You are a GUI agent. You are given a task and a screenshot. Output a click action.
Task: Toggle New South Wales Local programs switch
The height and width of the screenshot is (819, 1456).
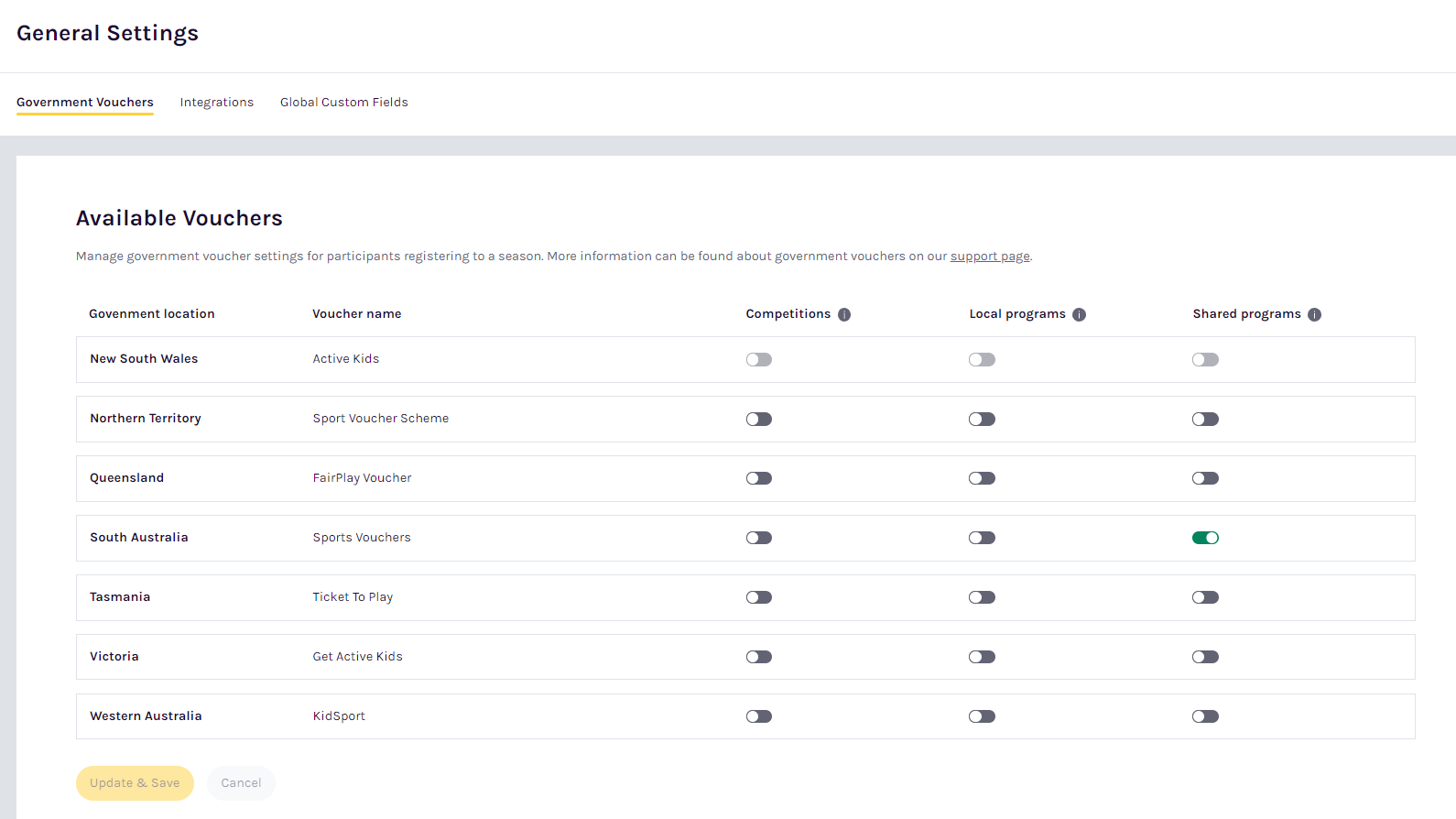tap(983, 359)
